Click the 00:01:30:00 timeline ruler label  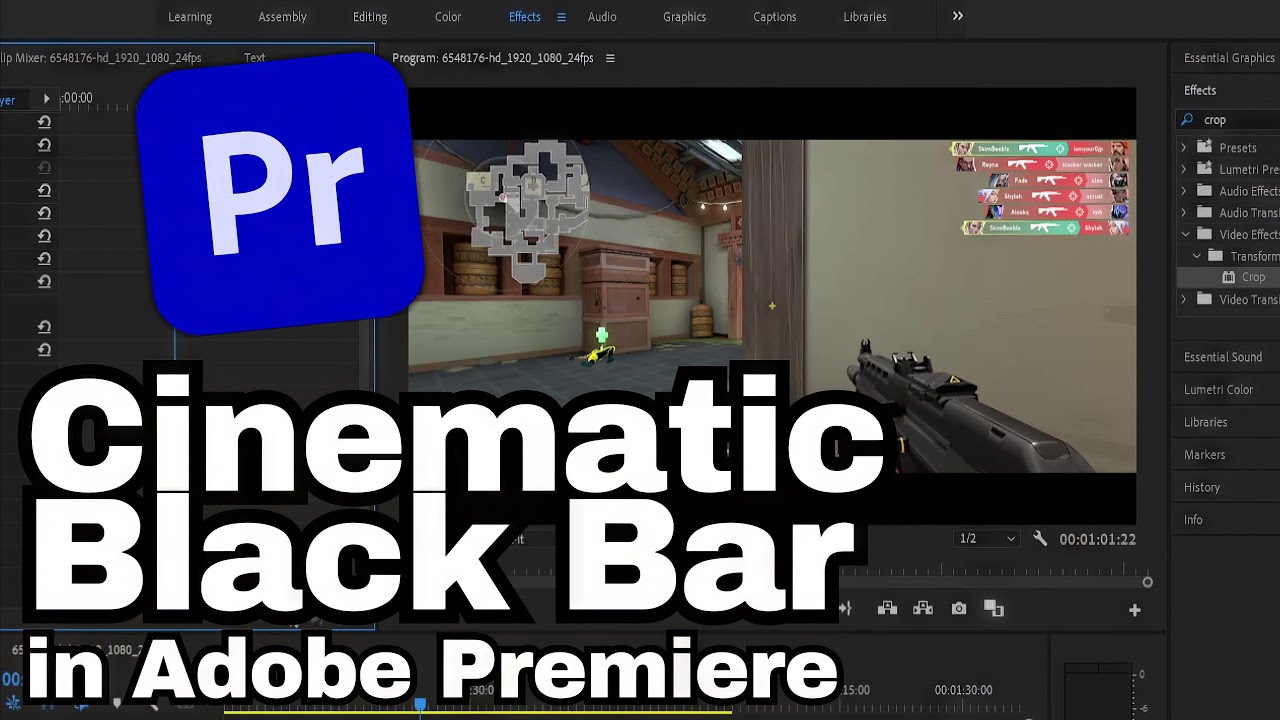click(964, 690)
